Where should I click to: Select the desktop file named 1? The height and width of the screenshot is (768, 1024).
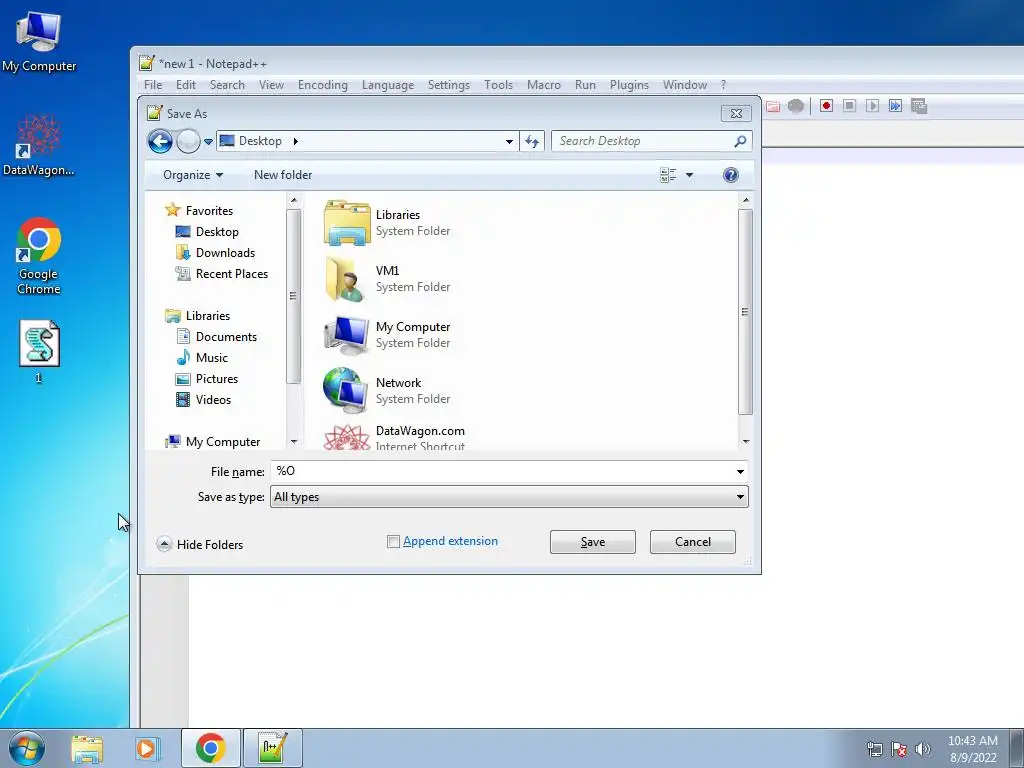[39, 351]
